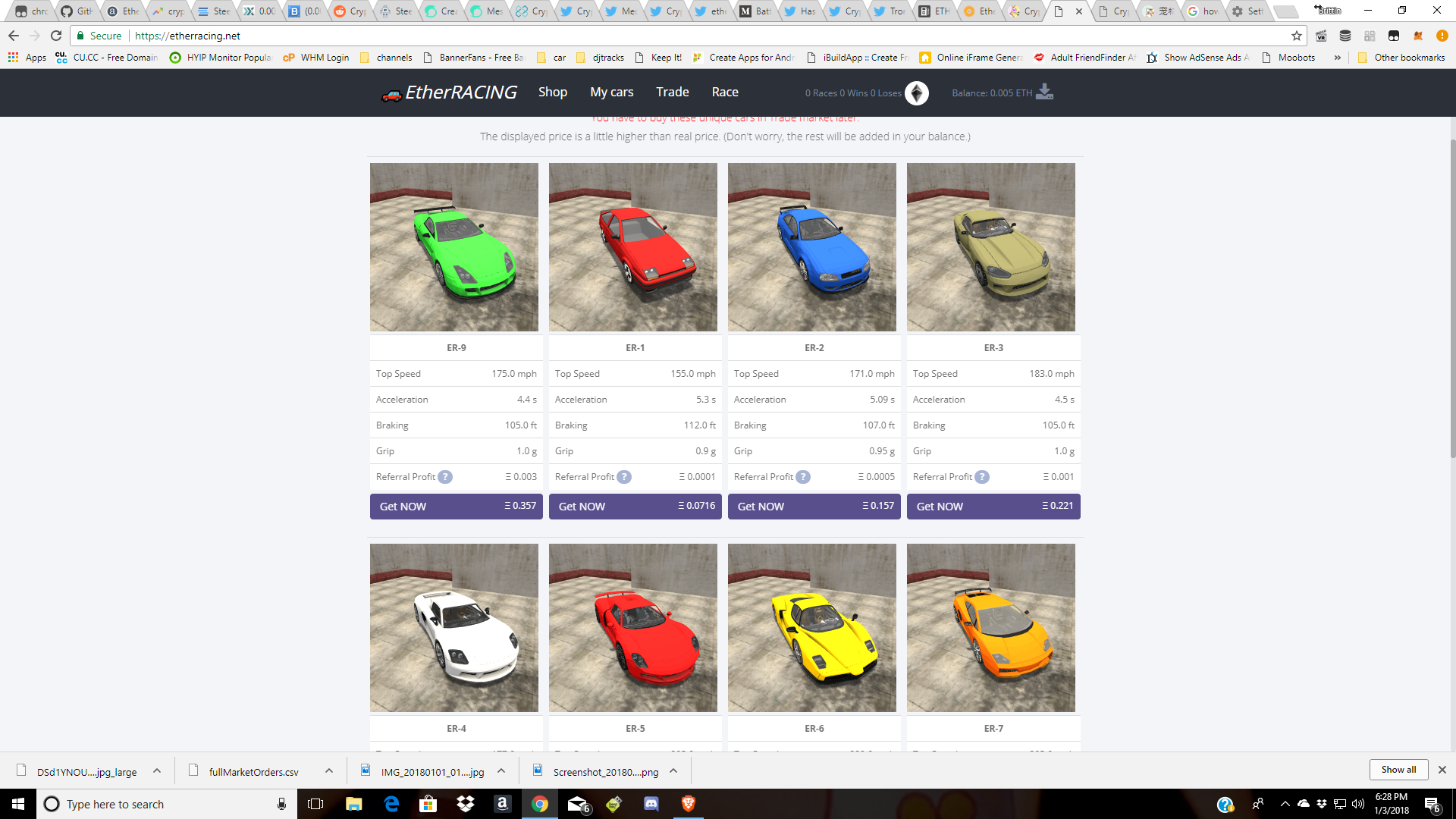Click ER-9 Referral Profit help icon
The image size is (1456, 819).
[x=445, y=477]
